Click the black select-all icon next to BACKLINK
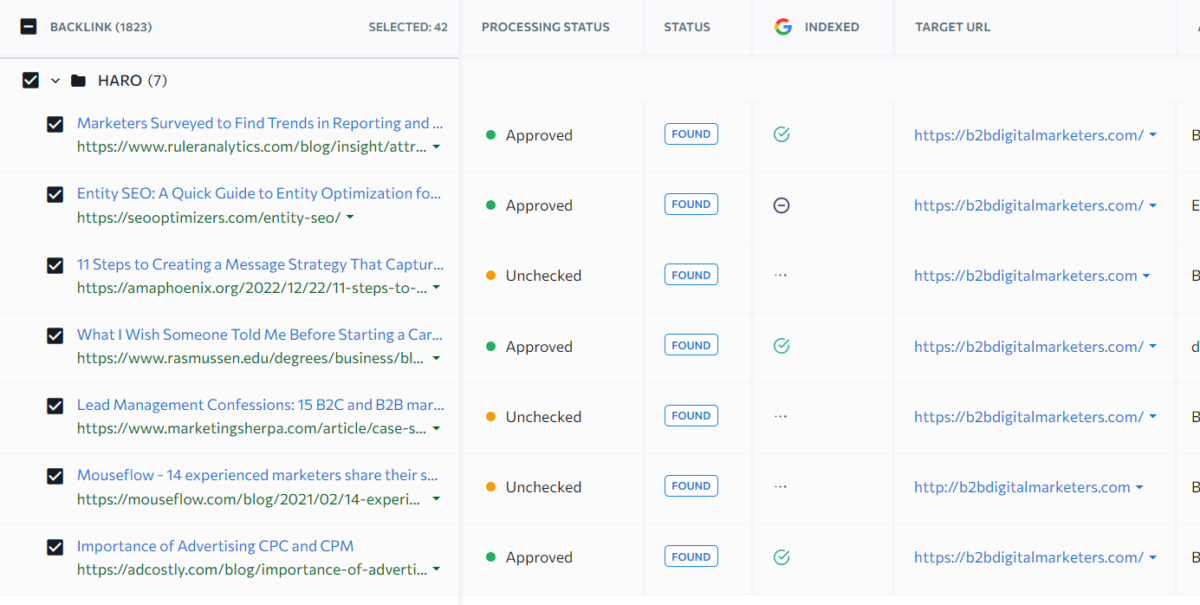1200x605 pixels. coord(27,27)
